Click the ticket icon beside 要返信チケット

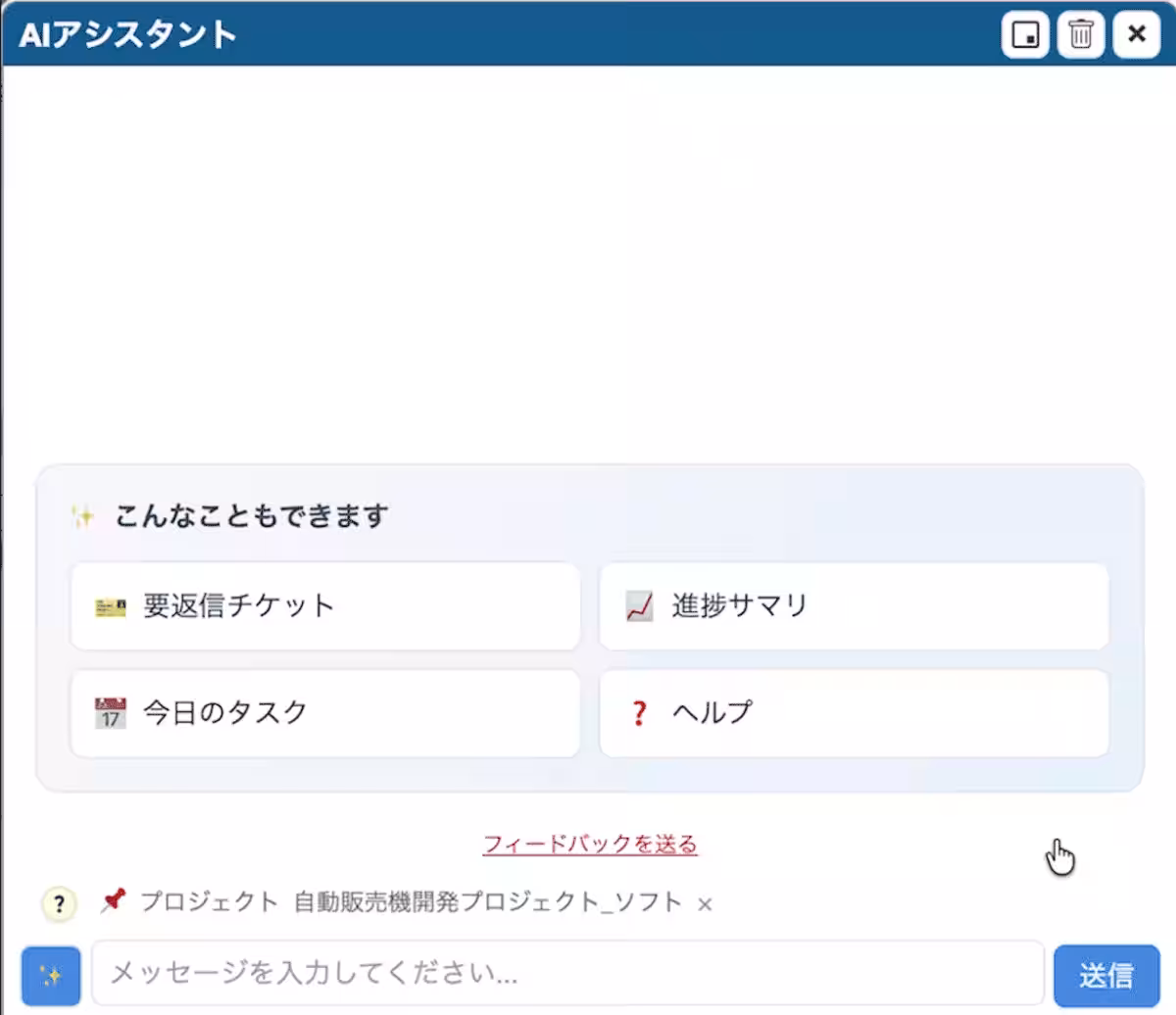tap(110, 606)
